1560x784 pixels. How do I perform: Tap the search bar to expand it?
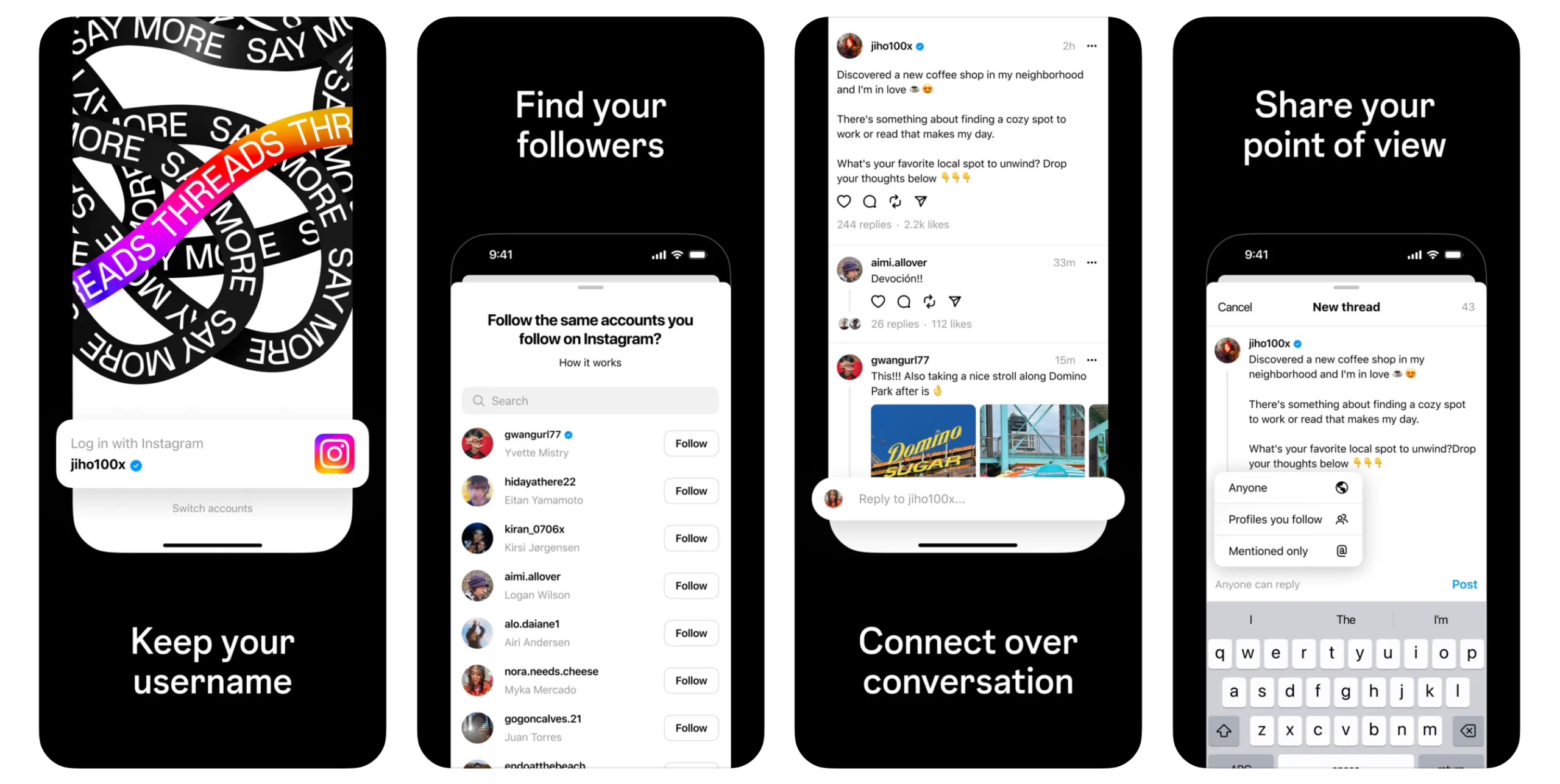point(590,400)
